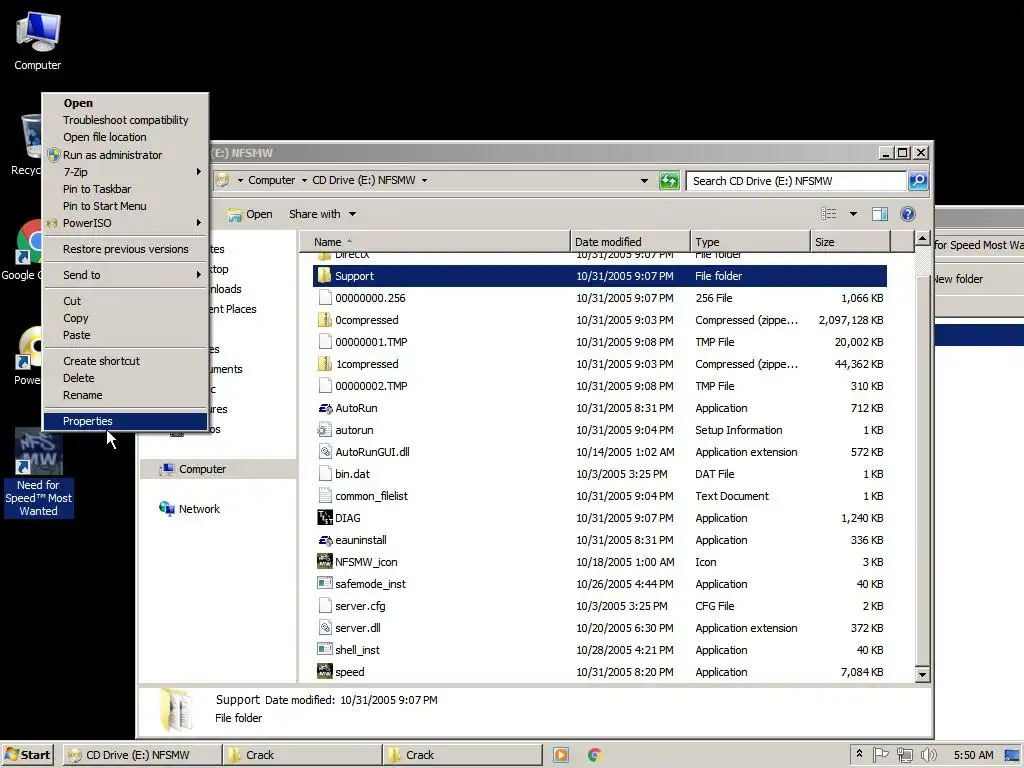The width and height of the screenshot is (1024, 768).
Task: Sort by the Size column header
Action: [850, 242]
